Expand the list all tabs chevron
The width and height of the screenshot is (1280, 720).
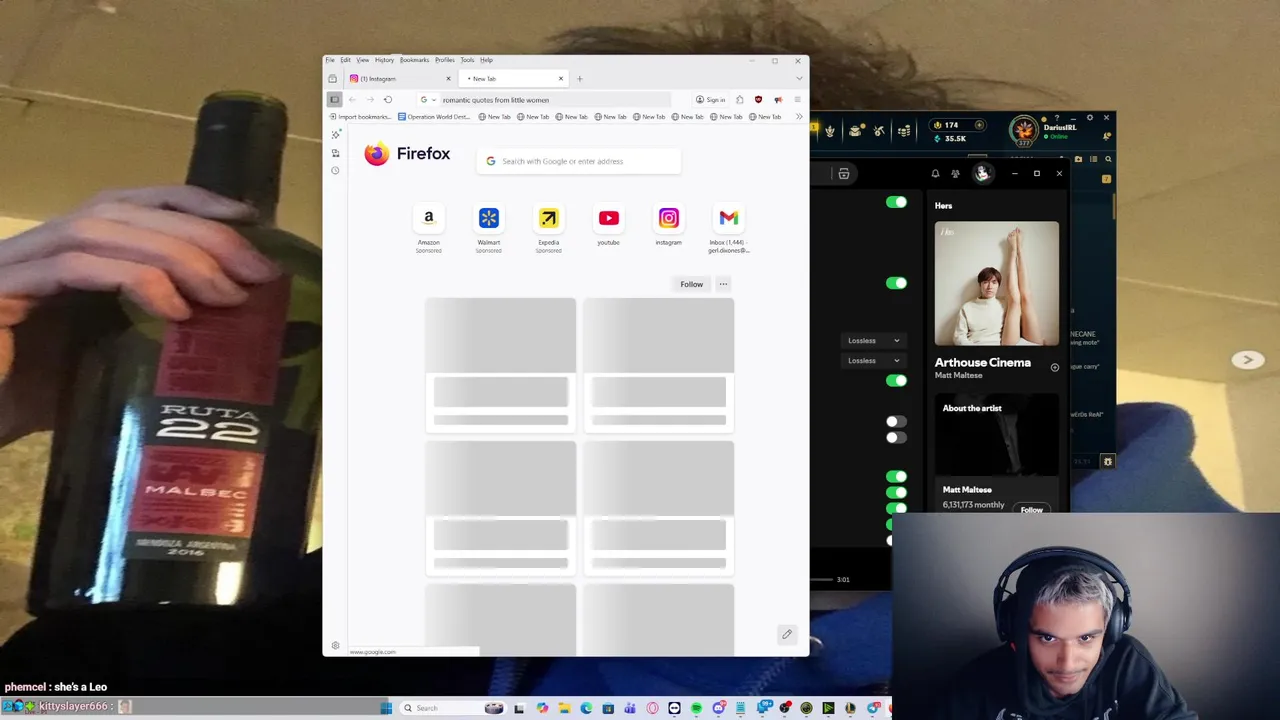pos(798,79)
